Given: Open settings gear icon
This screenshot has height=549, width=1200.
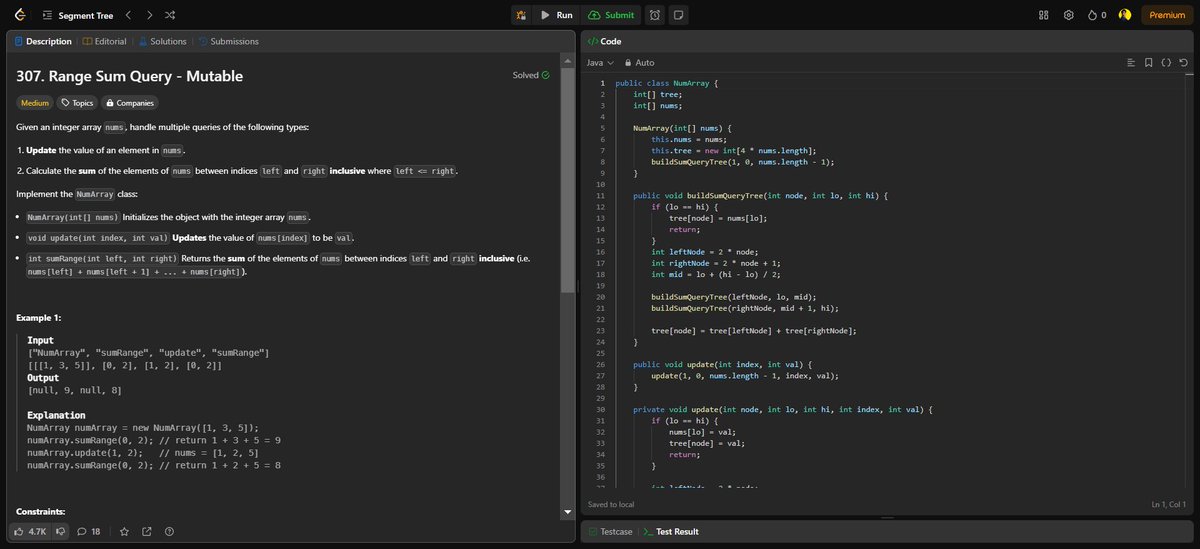Looking at the screenshot, I should (1069, 15).
